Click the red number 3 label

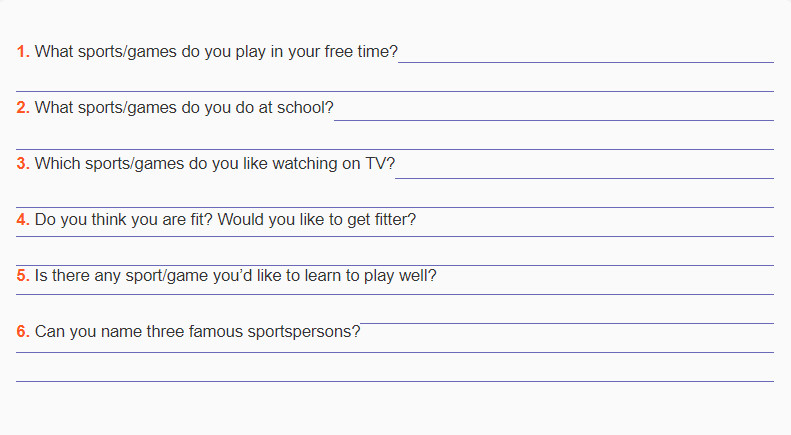(23, 164)
